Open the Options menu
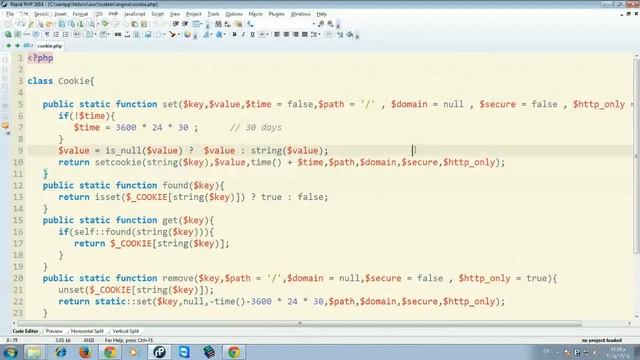Screen dimensions: 640x360 tap(234, 14)
